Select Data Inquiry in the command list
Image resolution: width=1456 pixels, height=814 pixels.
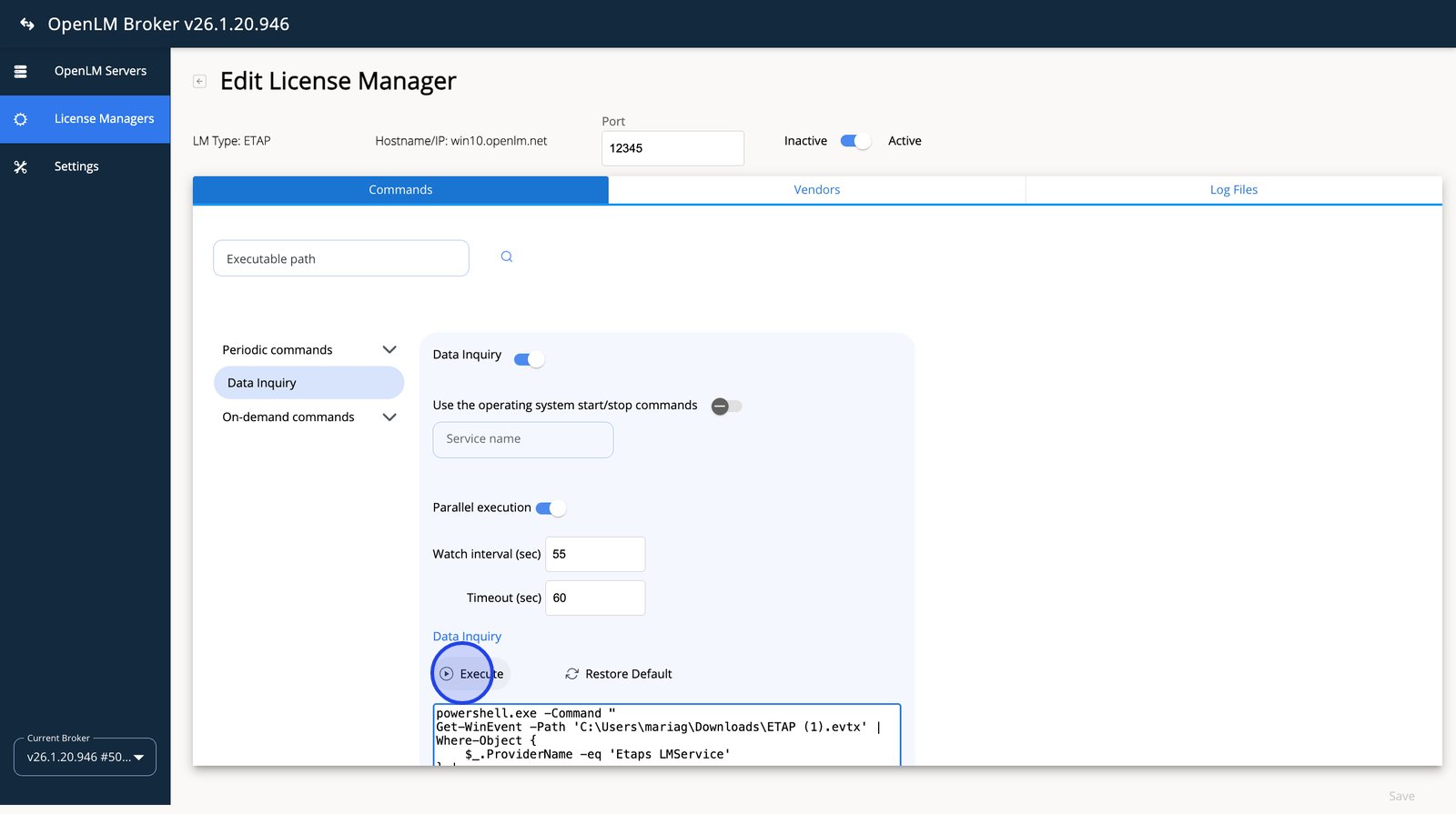(x=308, y=383)
